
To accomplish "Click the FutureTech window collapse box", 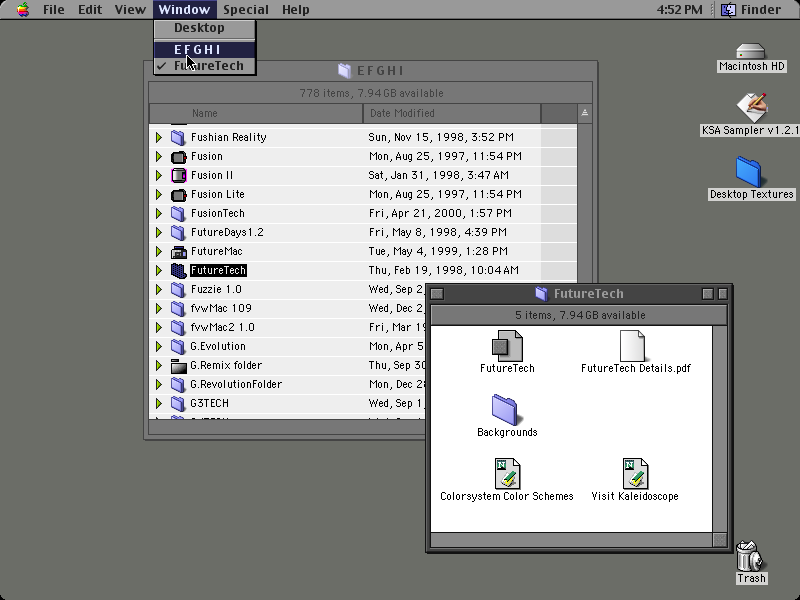I will pos(722,294).
